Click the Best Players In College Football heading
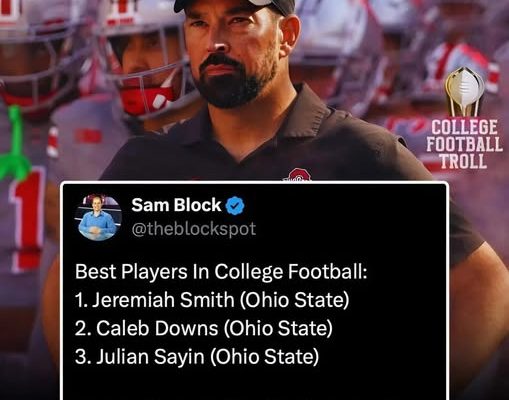Viewport: 509px width, 400px height. (221, 272)
